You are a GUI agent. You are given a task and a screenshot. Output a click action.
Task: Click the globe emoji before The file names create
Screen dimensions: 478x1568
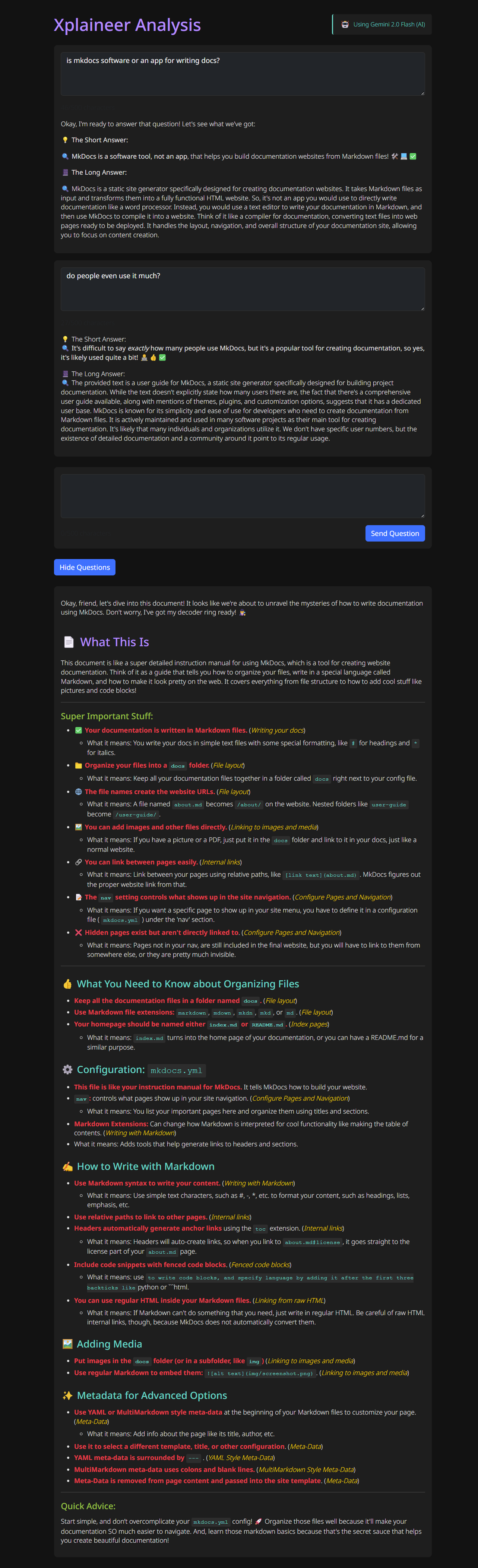[x=79, y=792]
